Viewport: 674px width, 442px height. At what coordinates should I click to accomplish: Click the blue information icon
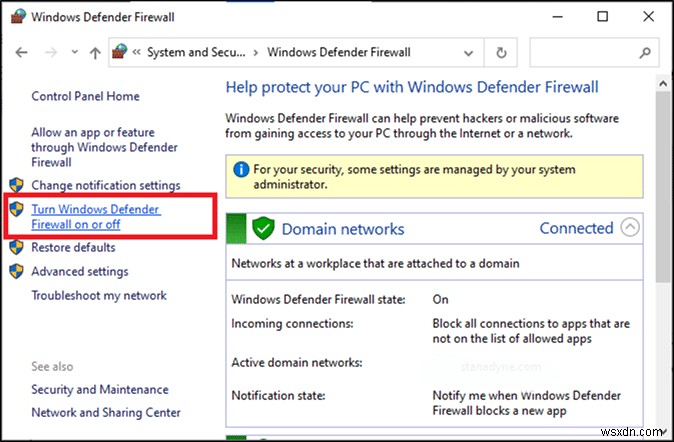coord(241,169)
